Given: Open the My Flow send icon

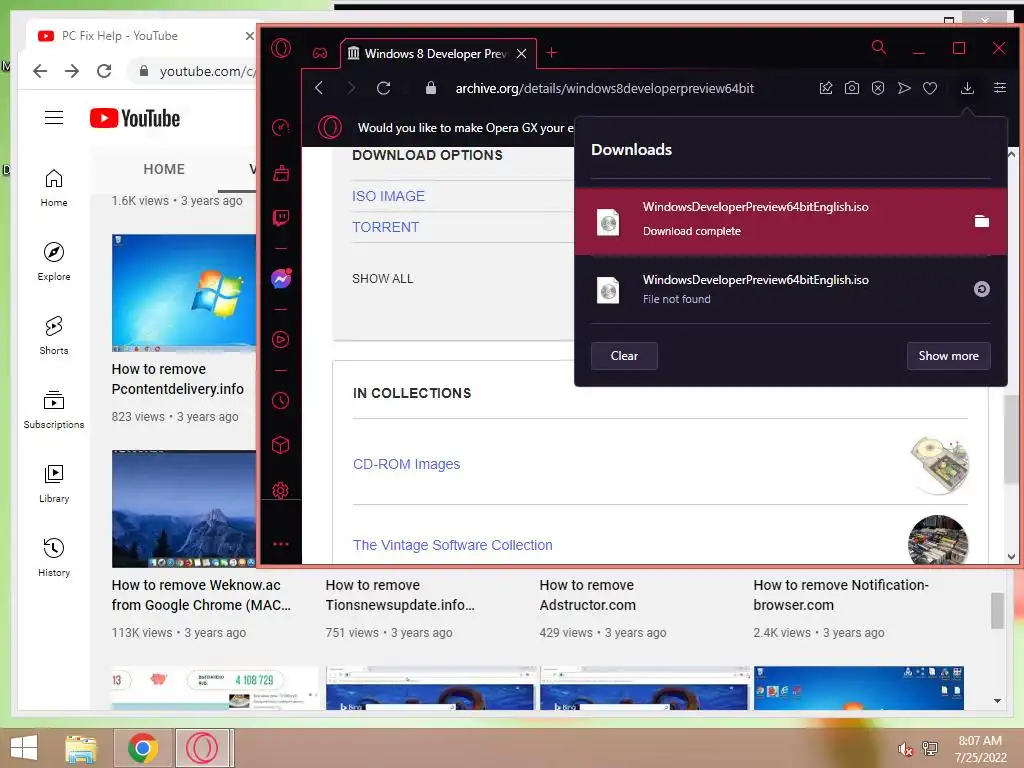Looking at the screenshot, I should (904, 88).
